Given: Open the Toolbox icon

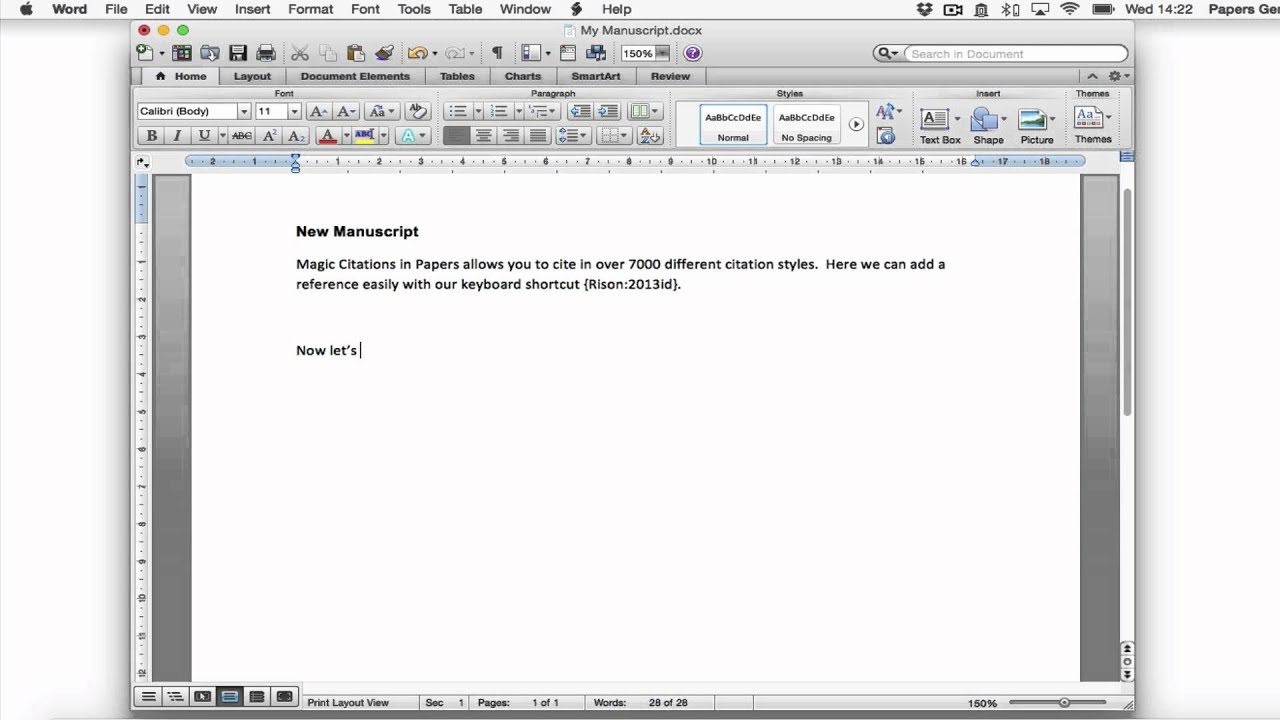Looking at the screenshot, I should click(568, 53).
